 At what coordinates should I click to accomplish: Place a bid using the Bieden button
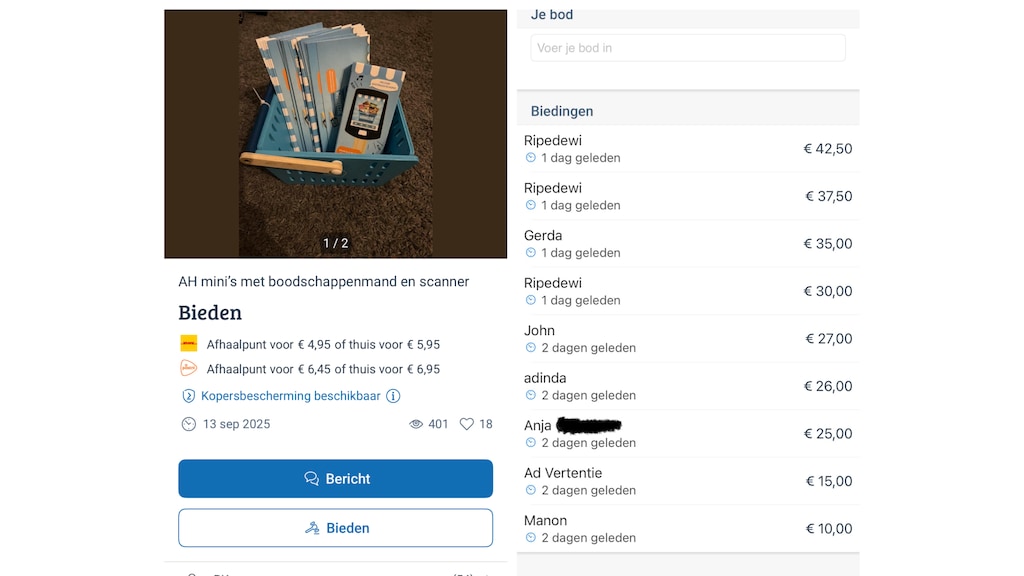pyautogui.click(x=336, y=528)
